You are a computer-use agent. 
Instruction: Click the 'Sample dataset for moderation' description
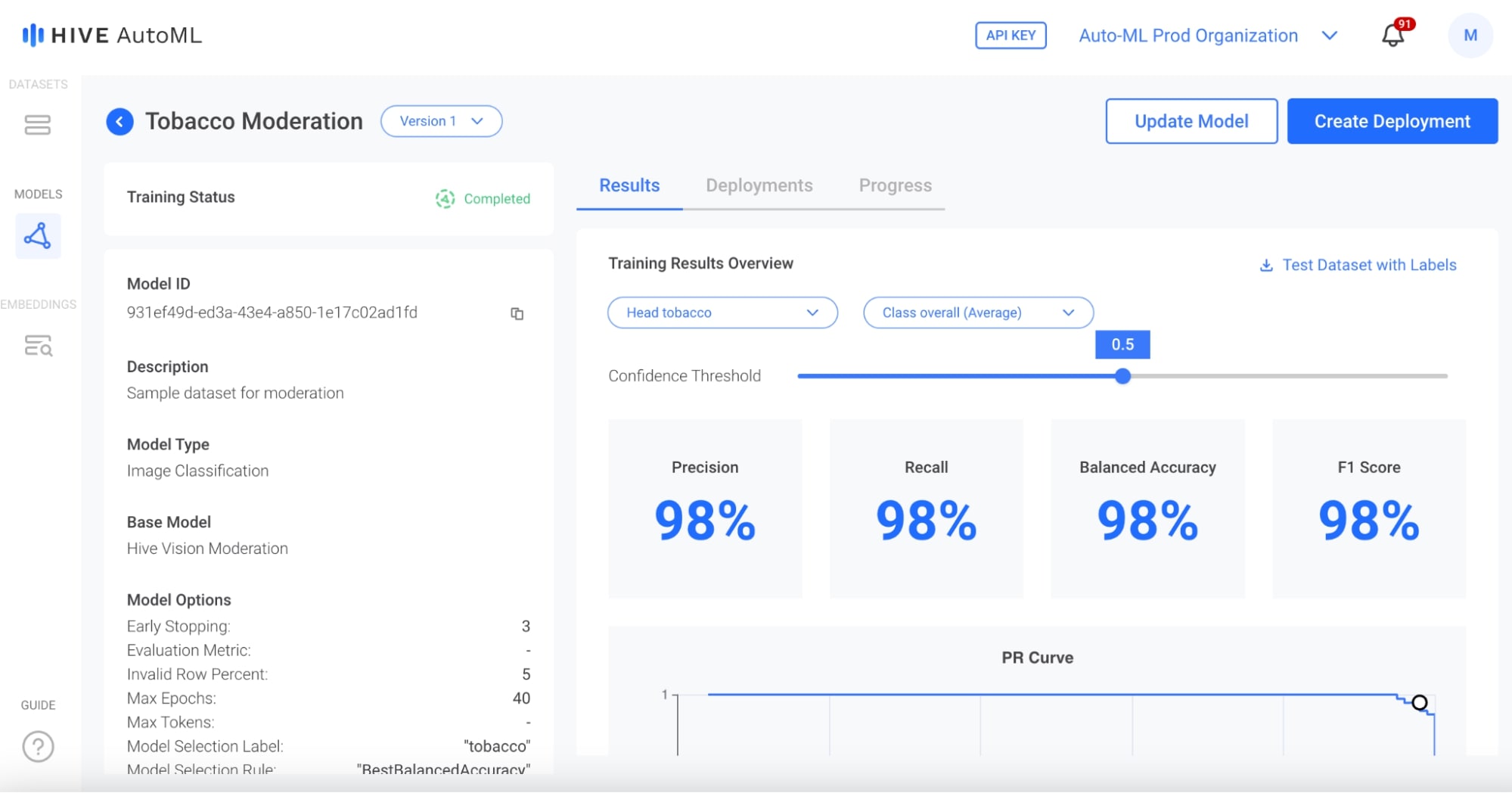click(x=235, y=393)
